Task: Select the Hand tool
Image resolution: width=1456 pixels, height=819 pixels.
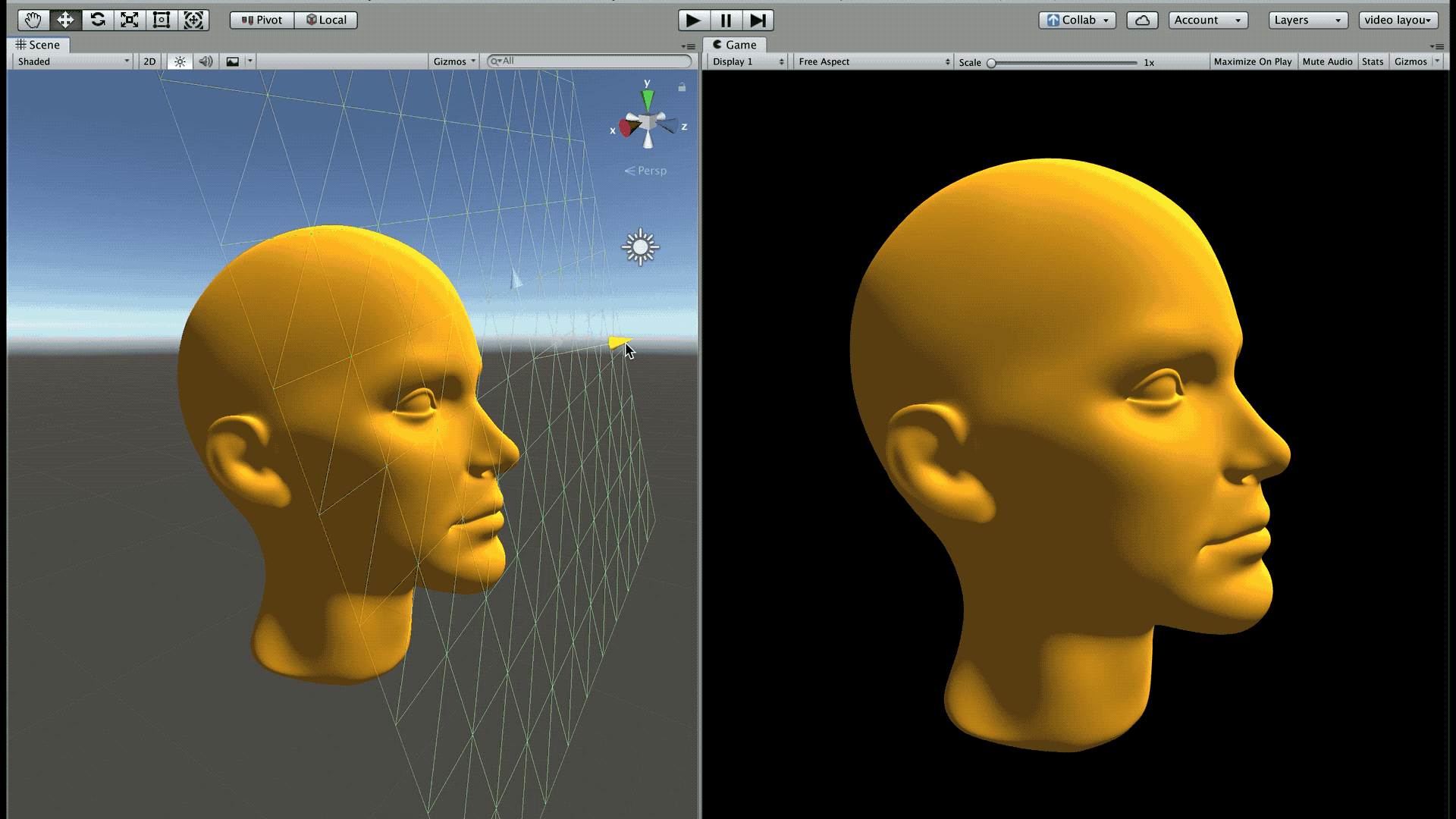Action: (33, 20)
